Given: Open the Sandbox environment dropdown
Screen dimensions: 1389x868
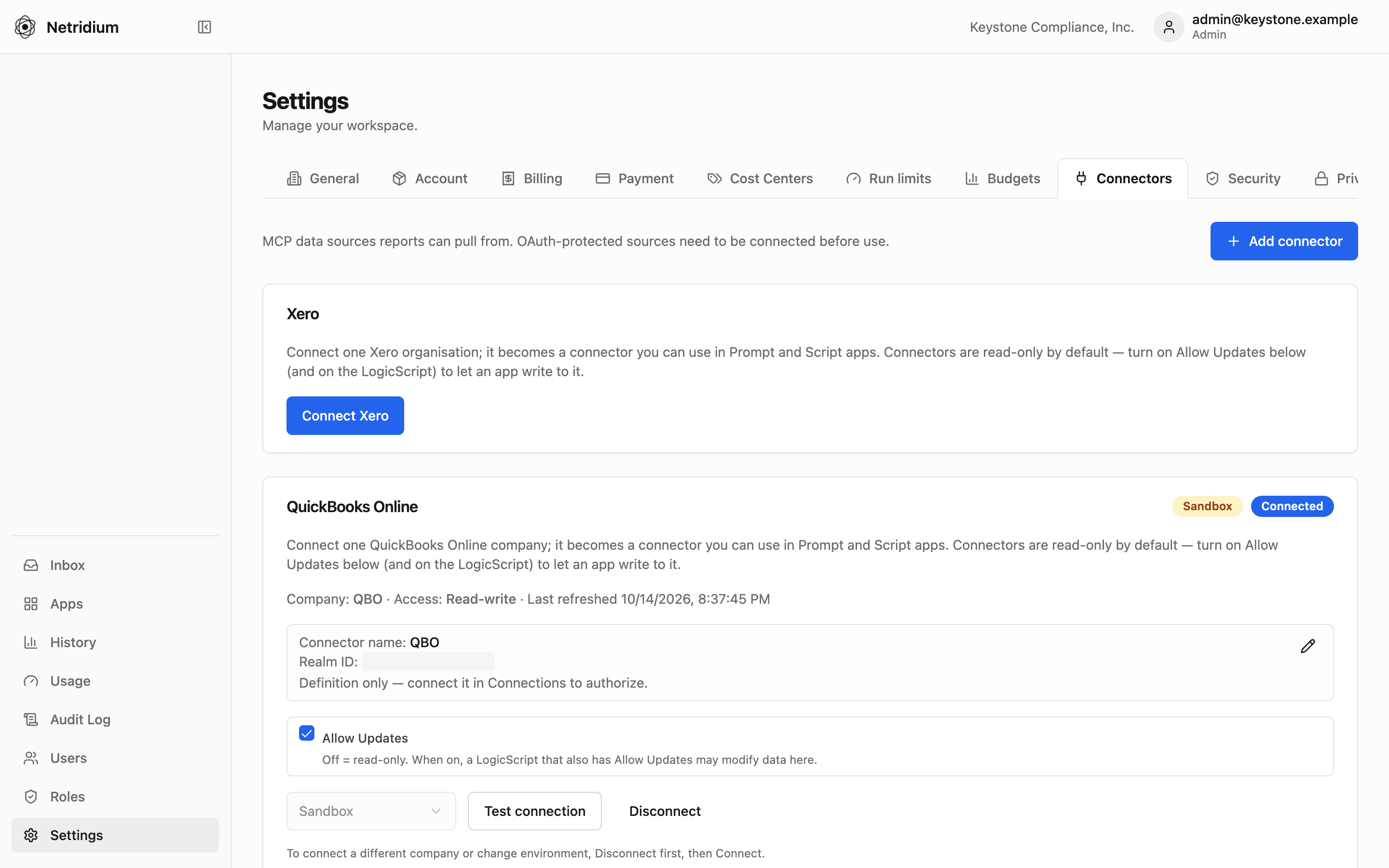Looking at the screenshot, I should (371, 811).
